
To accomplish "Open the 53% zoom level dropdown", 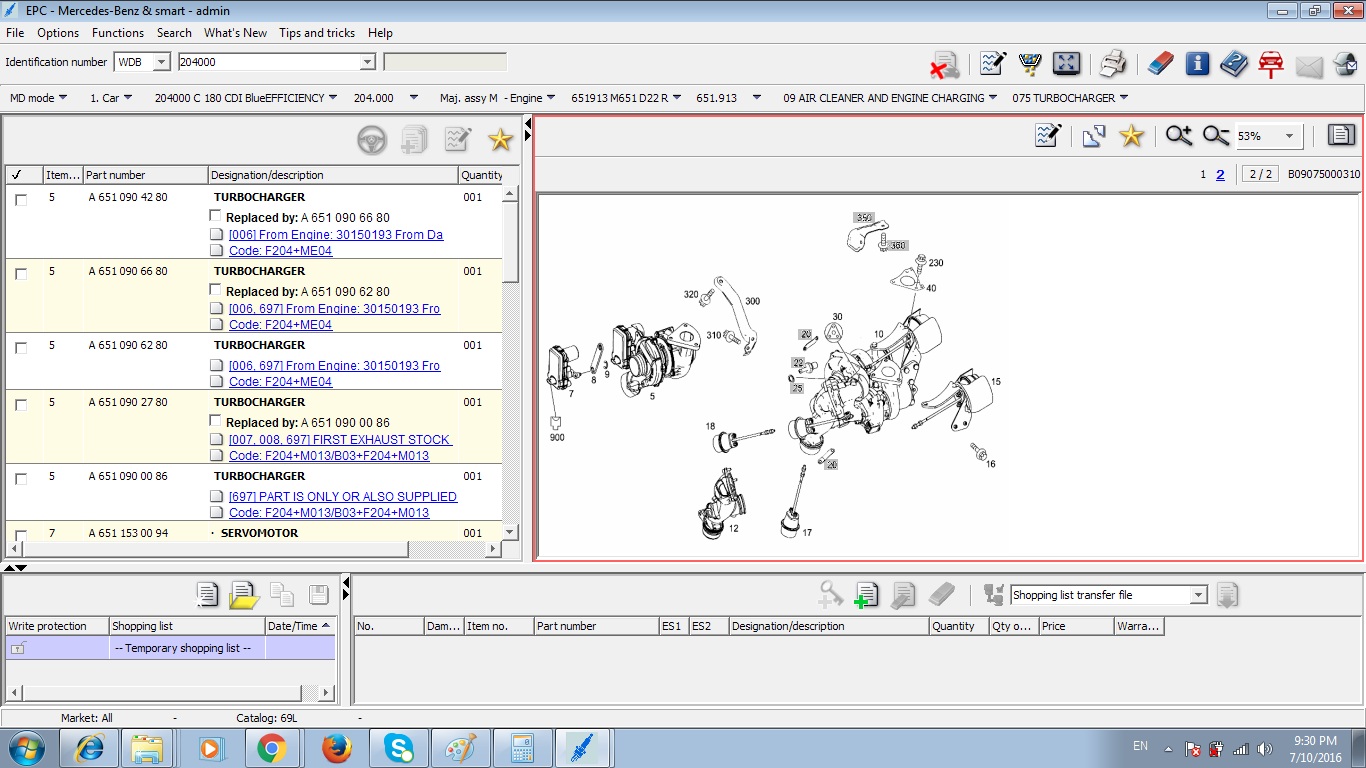I will tap(1289, 136).
